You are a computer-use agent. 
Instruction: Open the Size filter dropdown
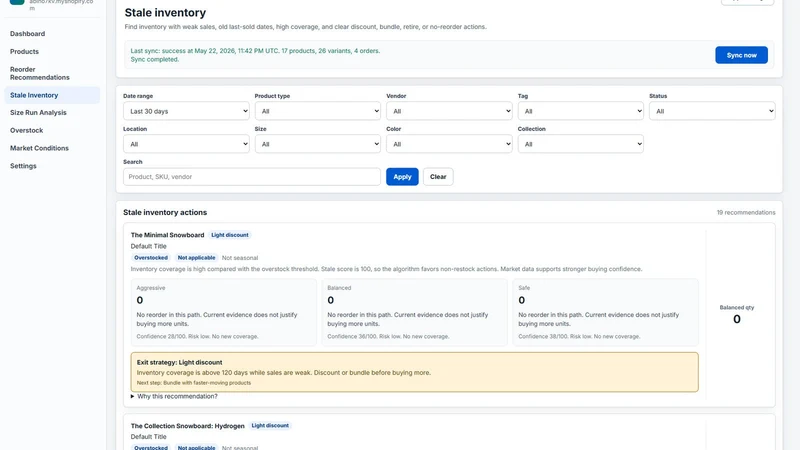tap(317, 144)
